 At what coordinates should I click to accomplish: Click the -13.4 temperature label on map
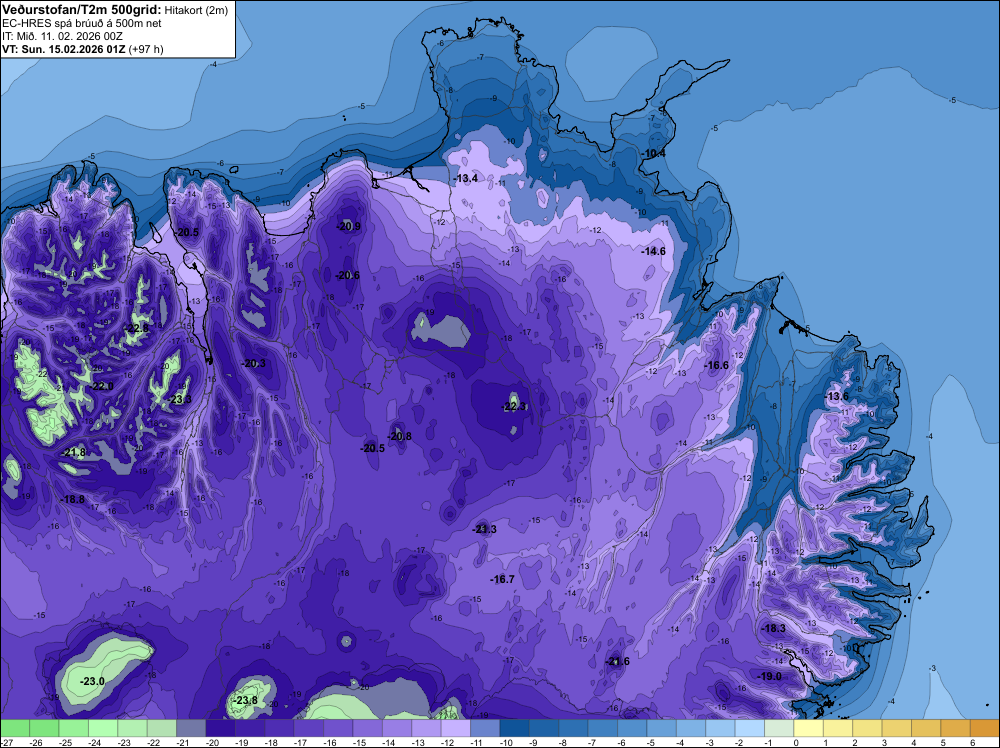466,179
